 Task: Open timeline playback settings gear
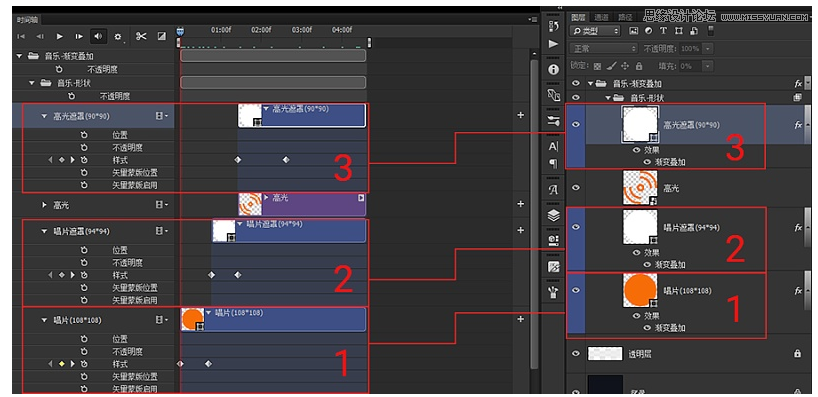tap(118, 37)
